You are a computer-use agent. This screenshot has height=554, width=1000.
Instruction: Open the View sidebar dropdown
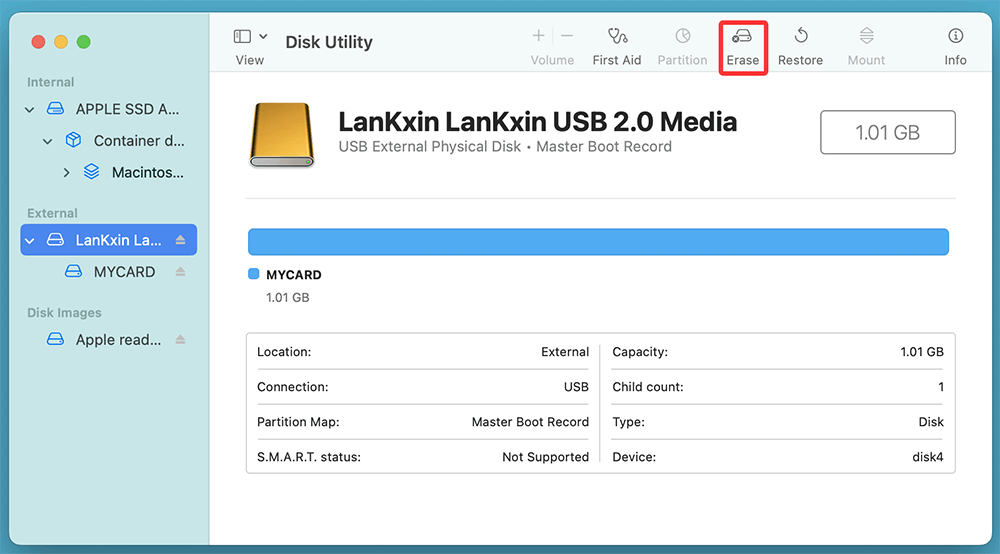tap(250, 37)
